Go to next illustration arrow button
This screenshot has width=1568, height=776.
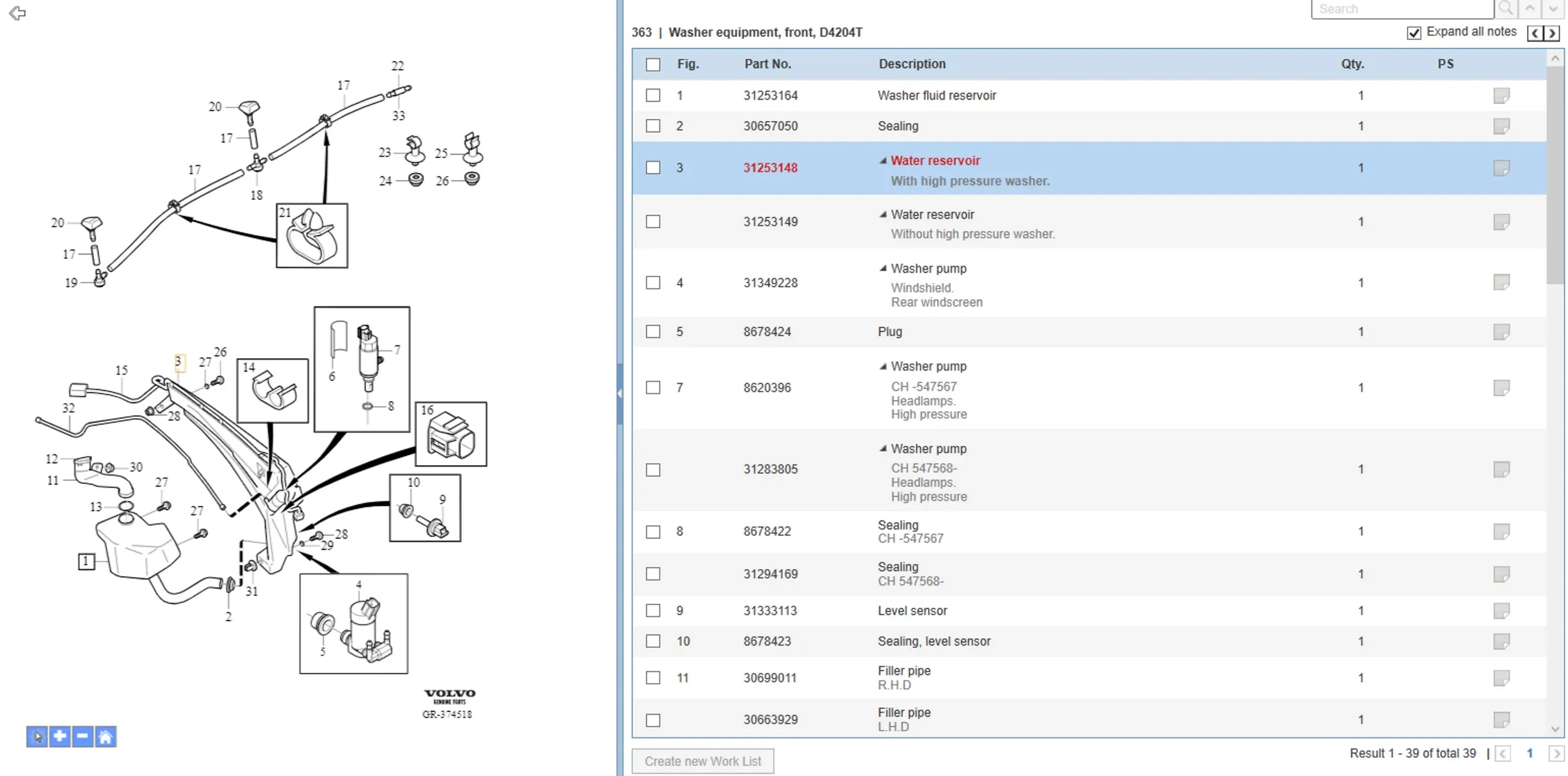point(1552,33)
